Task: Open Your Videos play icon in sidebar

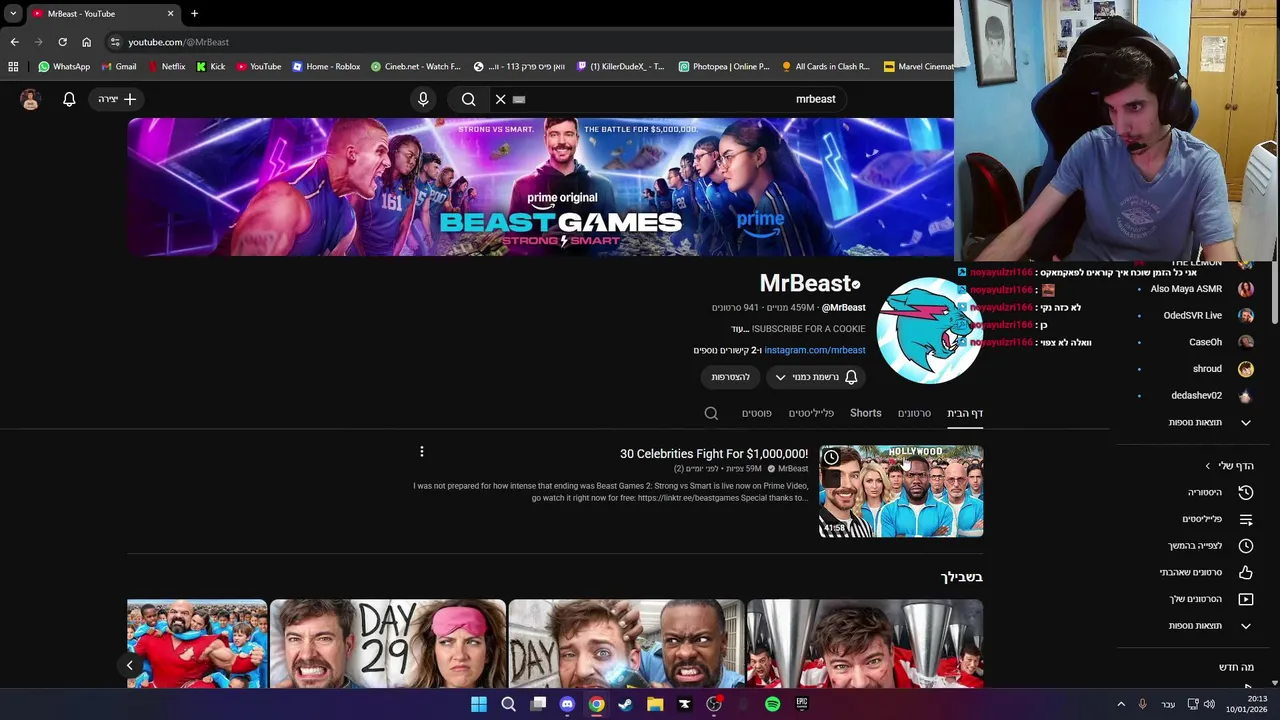Action: 1245,599
